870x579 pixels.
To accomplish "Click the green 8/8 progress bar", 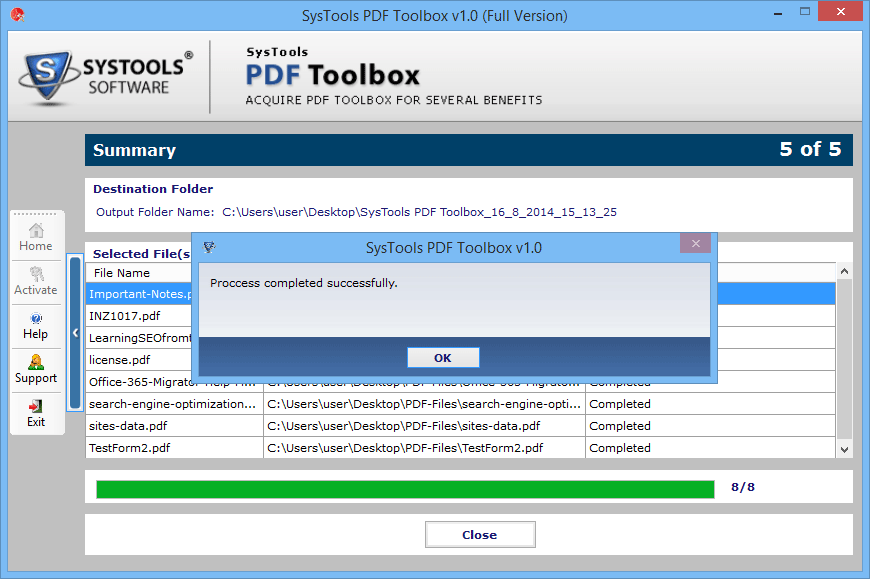I will click(x=405, y=489).
